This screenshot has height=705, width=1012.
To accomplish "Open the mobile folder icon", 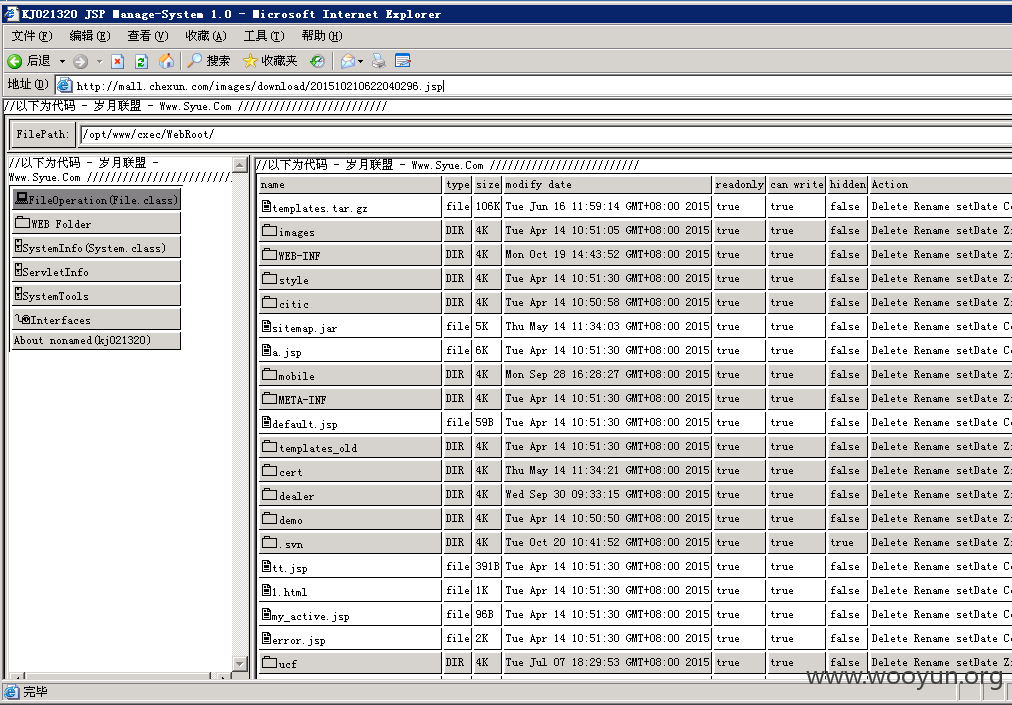I will tap(269, 374).
